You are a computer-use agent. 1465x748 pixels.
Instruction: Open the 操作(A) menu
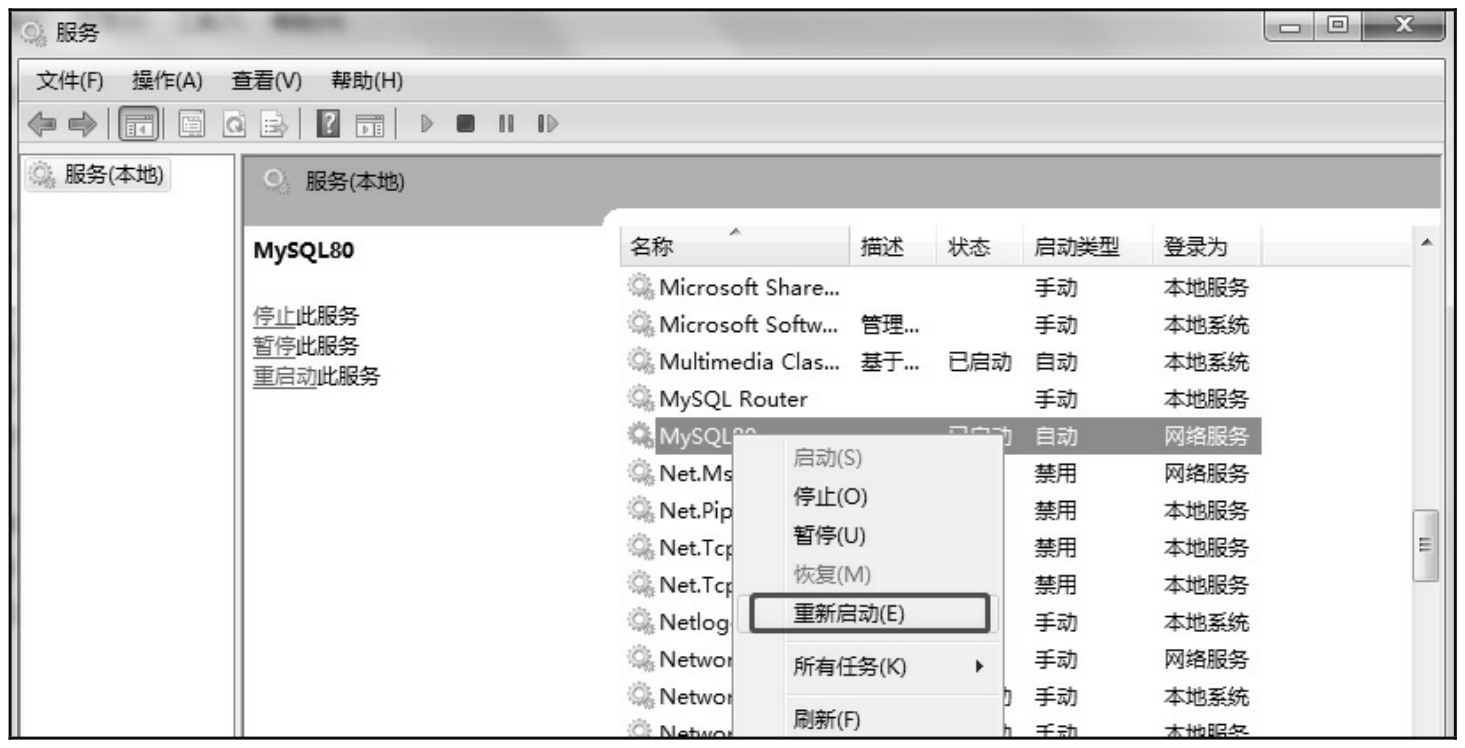(x=167, y=80)
